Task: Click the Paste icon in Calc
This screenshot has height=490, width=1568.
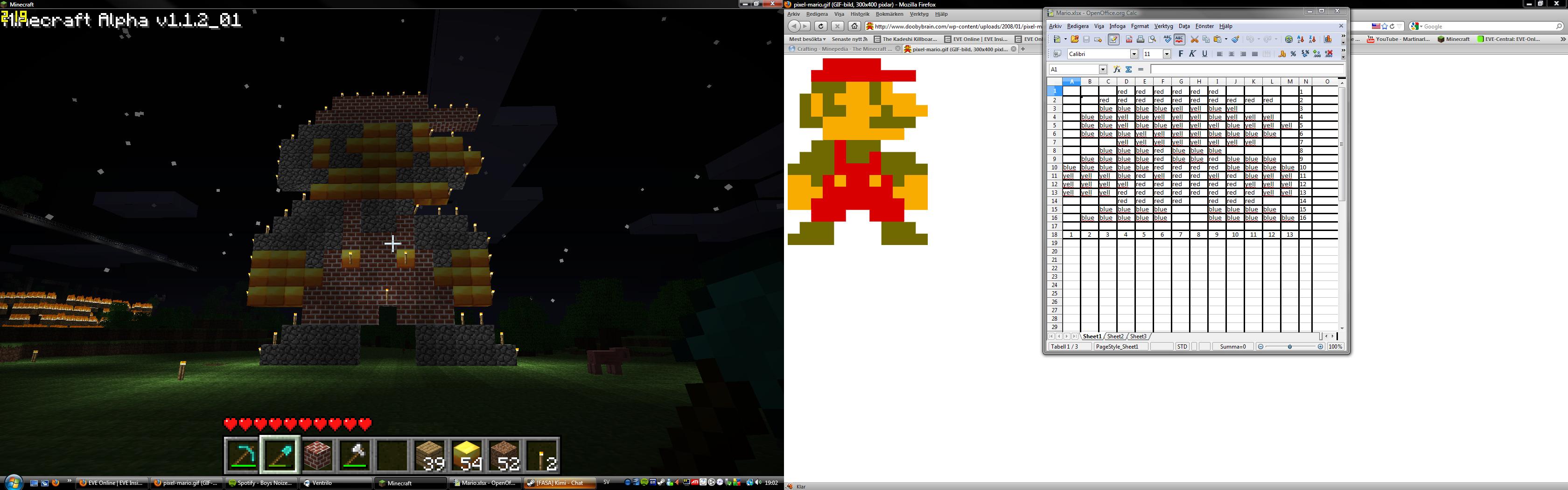Action: click(1218, 40)
